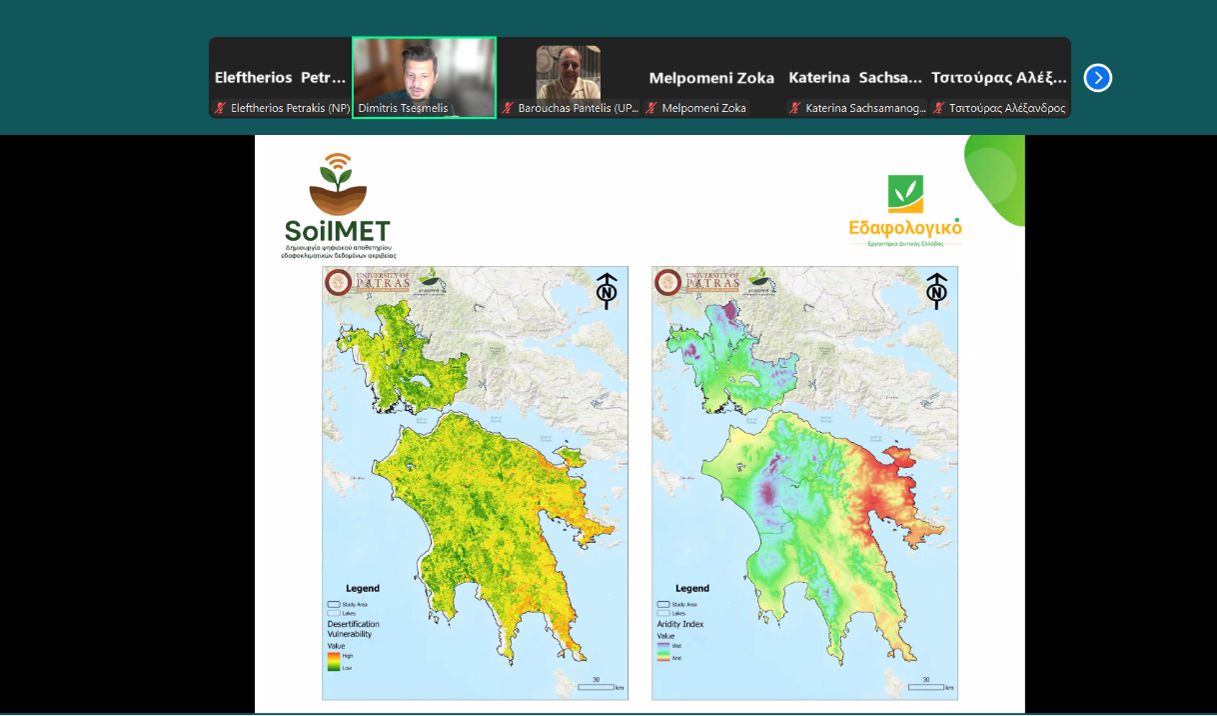Click 'Desertification Vulnerability' legend title
The width and height of the screenshot is (1217, 716).
tap(354, 629)
